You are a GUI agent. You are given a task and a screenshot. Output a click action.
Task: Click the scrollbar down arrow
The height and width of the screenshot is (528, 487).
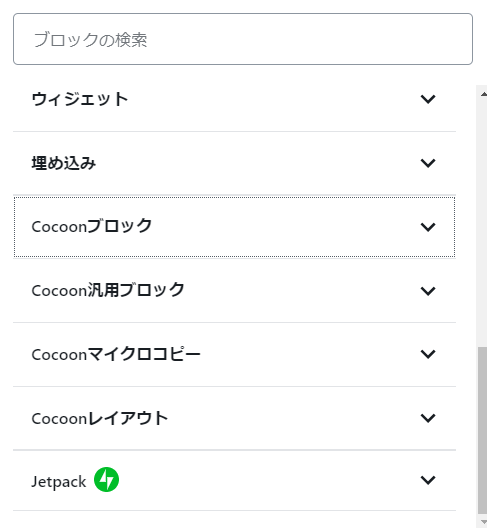point(483,522)
